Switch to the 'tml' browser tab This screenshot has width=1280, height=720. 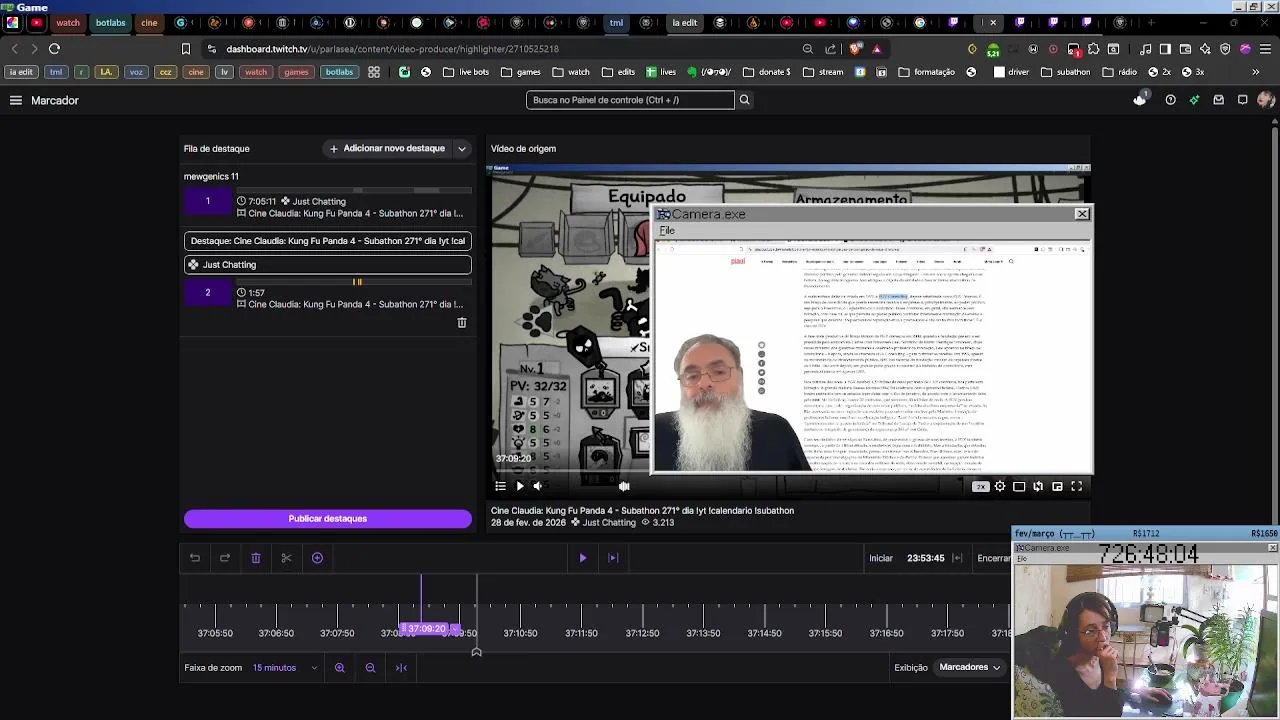click(x=616, y=22)
